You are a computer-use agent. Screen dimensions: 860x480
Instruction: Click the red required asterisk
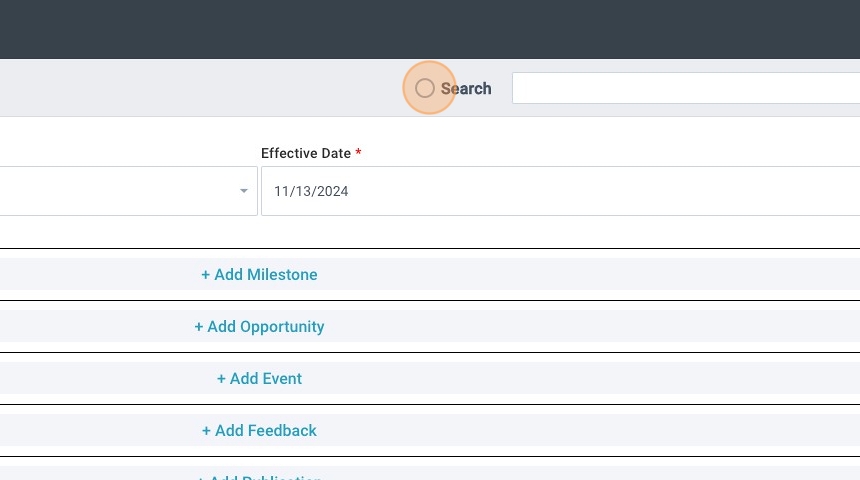pos(358,153)
